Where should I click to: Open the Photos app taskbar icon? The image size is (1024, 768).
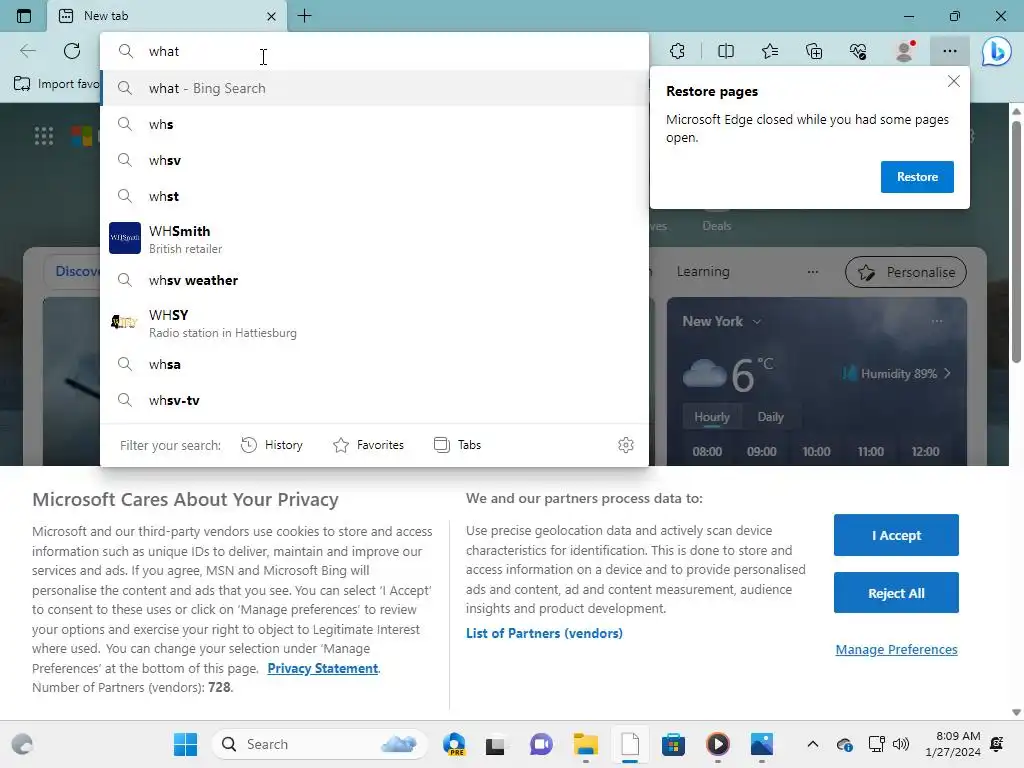761,744
